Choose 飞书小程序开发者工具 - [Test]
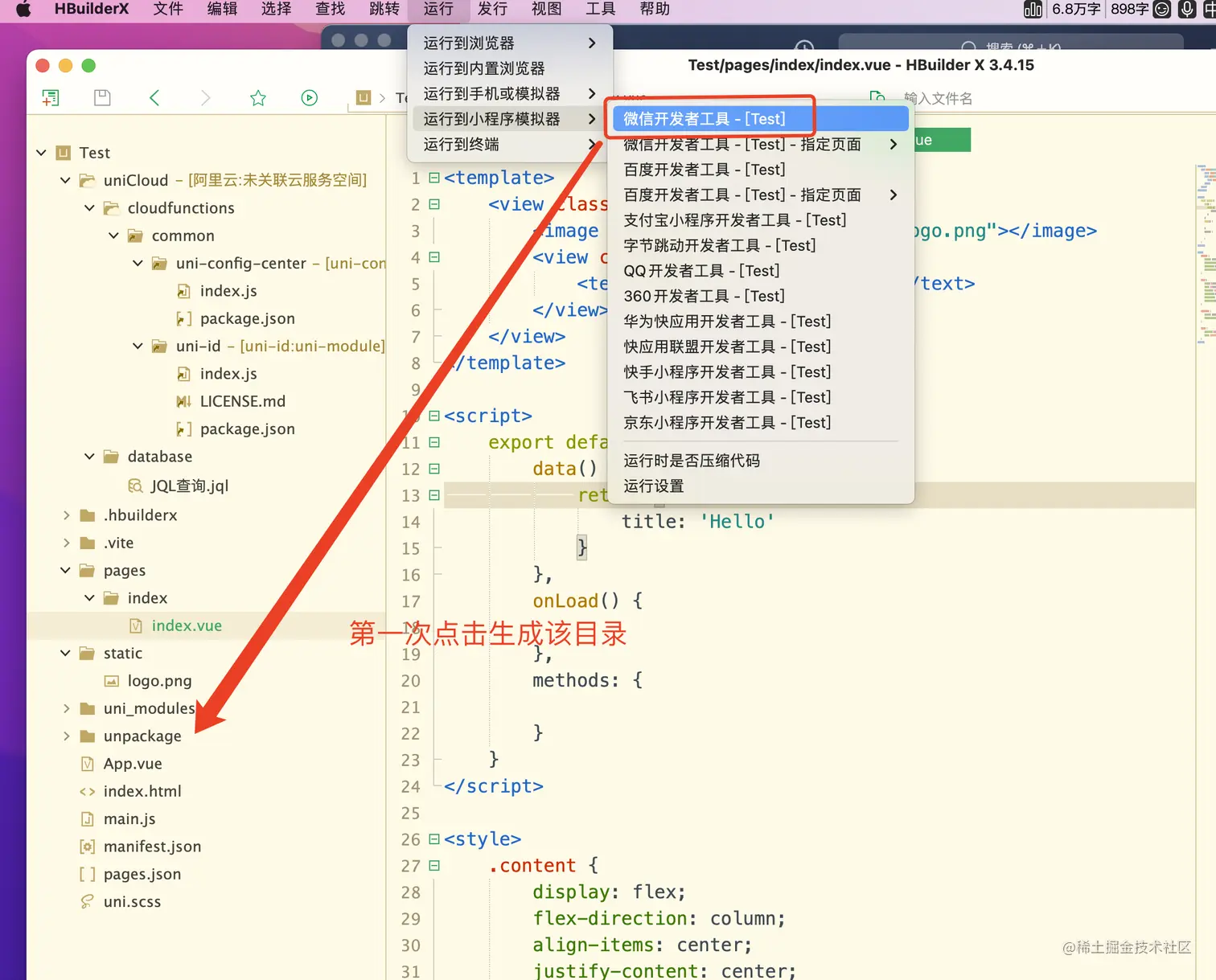The width and height of the screenshot is (1216, 980). (x=760, y=397)
